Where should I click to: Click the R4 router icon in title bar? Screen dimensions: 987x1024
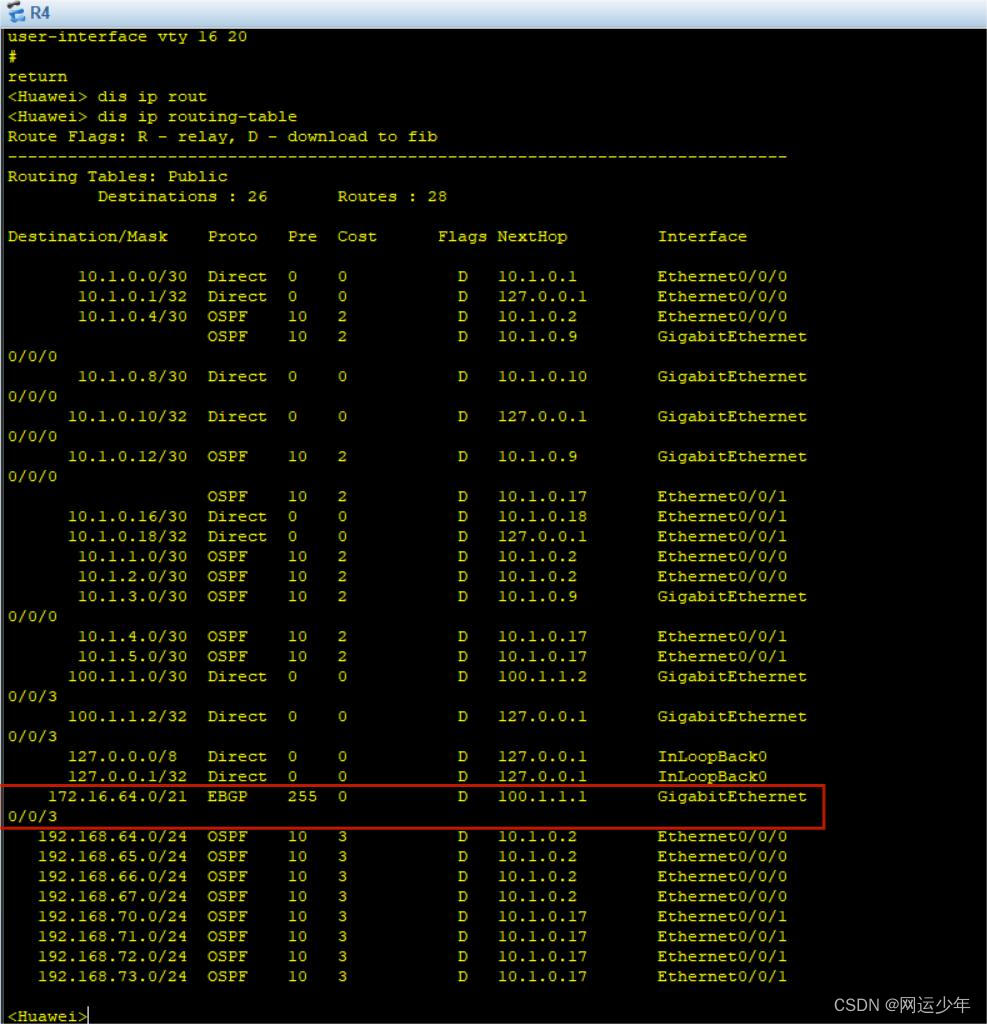tap(16, 12)
